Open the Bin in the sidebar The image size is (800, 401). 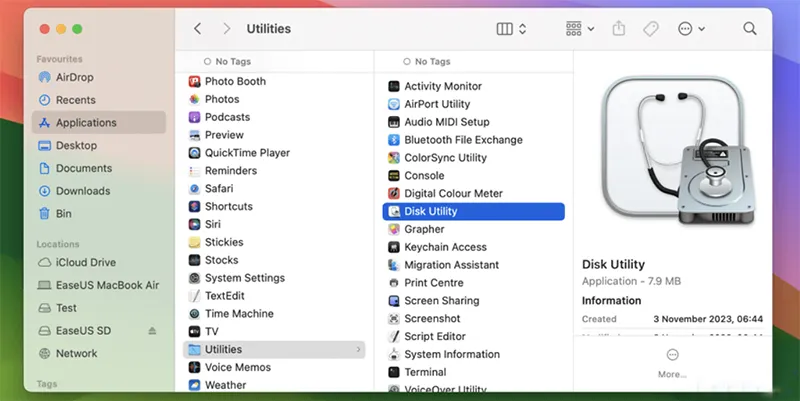coord(98,214)
